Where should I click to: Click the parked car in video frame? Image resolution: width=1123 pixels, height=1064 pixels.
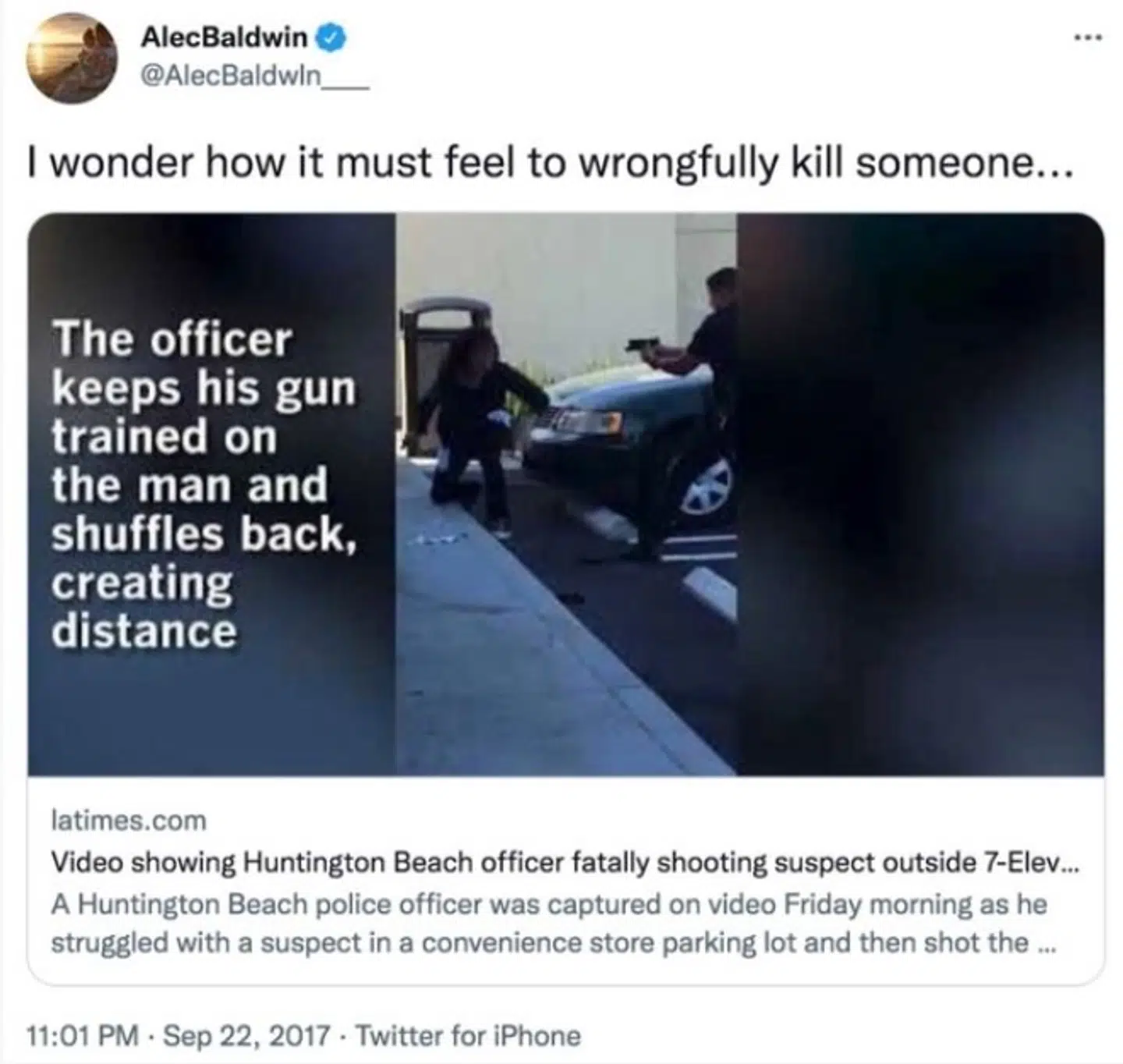(630, 445)
